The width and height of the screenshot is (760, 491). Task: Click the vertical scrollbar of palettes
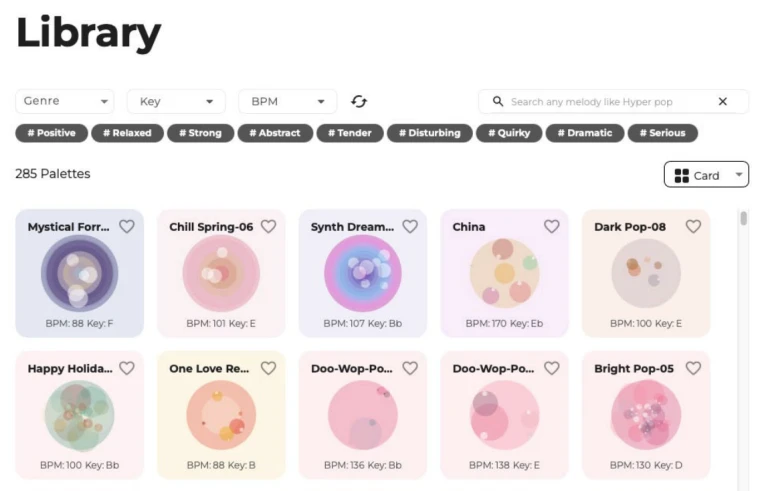(x=743, y=219)
